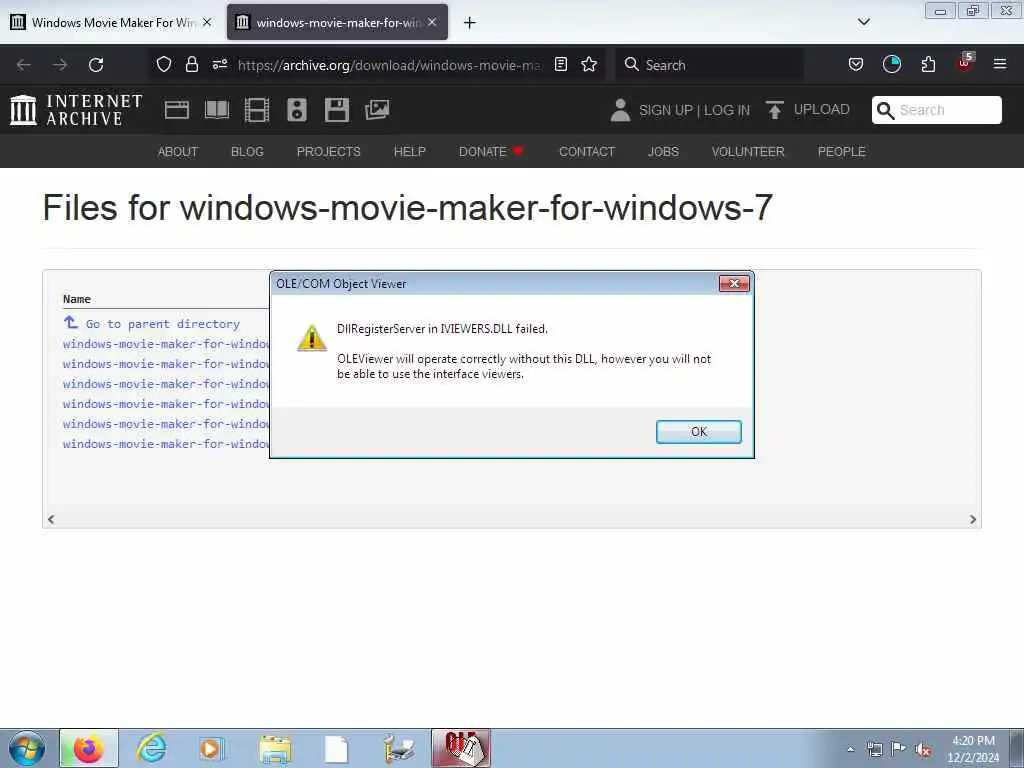Open the uBlock extension icon with badge
This screenshot has width=1024, height=768.
click(965, 63)
